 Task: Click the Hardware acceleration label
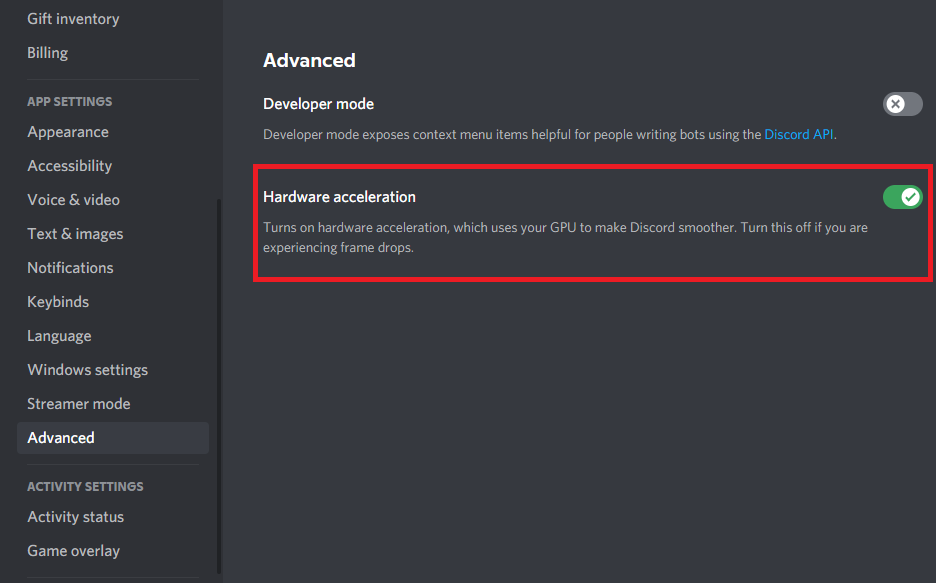339,197
